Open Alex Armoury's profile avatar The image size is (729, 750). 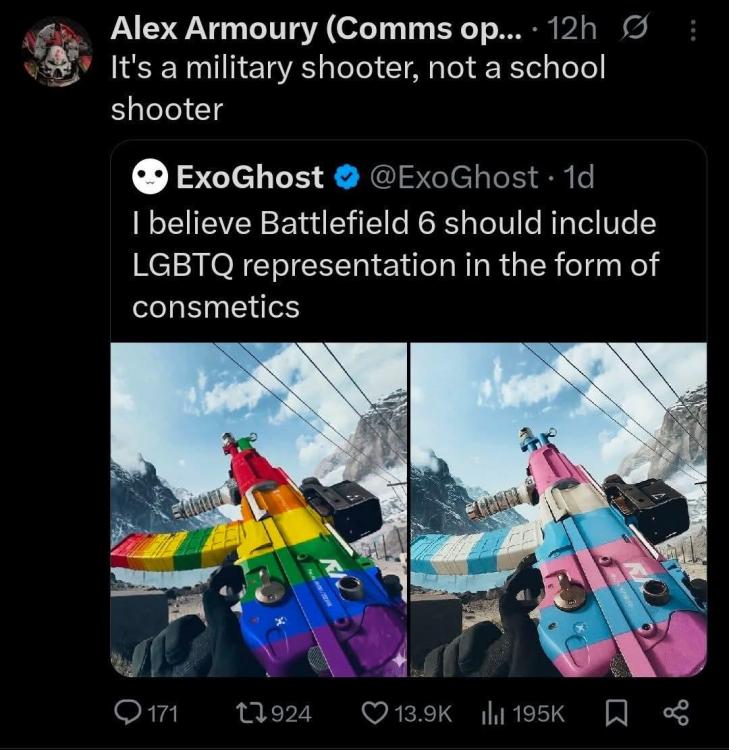click(x=57, y=52)
